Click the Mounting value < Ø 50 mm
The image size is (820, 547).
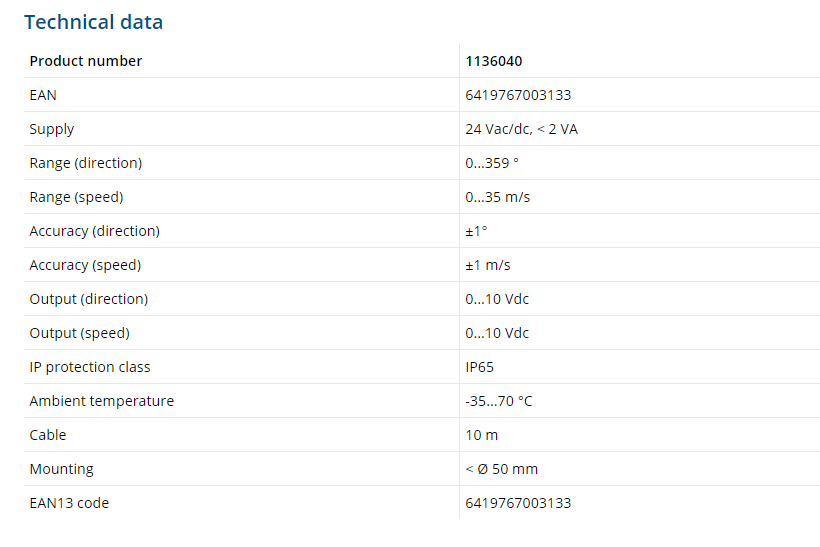501,469
